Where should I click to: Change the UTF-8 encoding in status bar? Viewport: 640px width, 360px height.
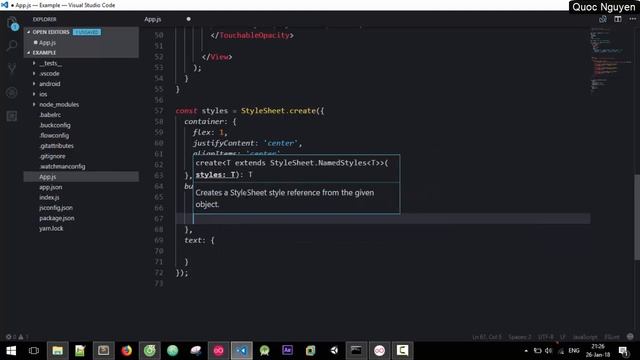tap(545, 337)
